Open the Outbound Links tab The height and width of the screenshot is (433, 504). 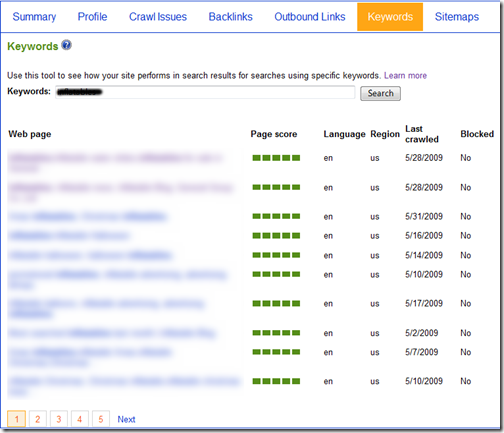310,17
